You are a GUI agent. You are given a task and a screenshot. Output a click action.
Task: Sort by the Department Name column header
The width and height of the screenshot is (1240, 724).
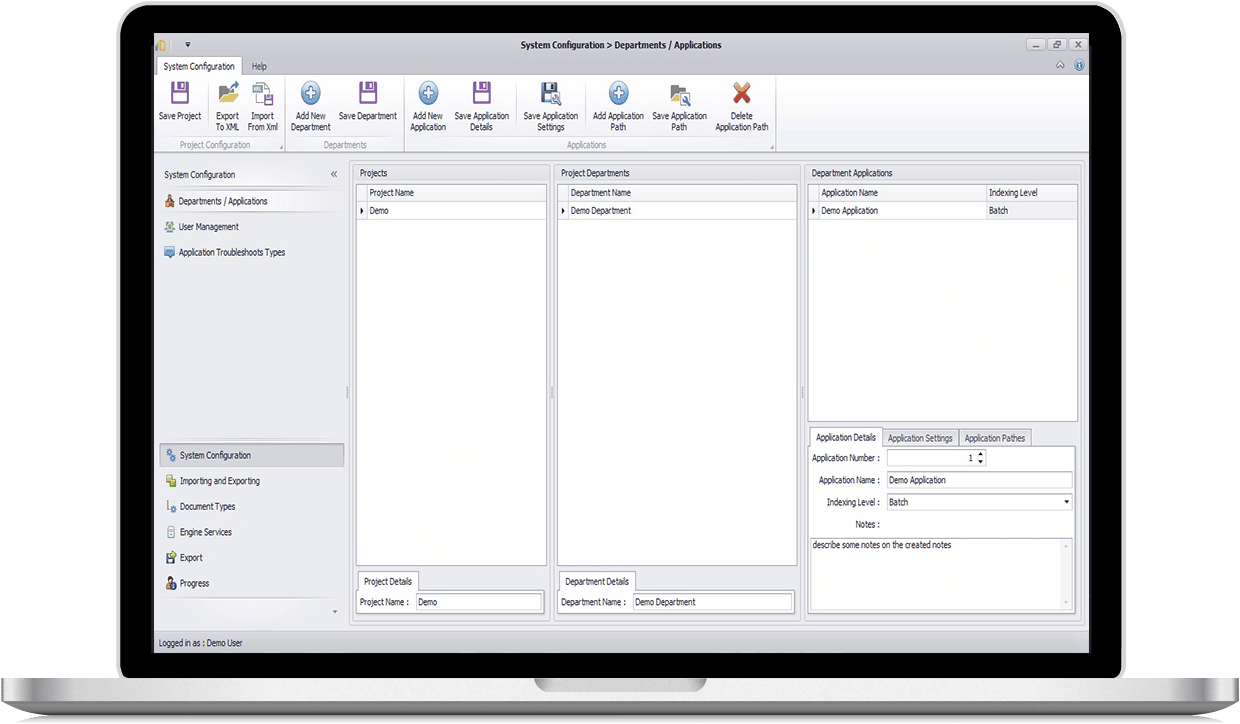click(681, 193)
